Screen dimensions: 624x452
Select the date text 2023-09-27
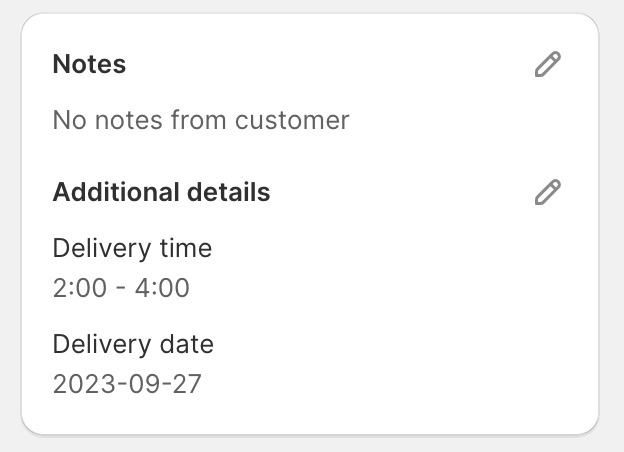(127, 384)
